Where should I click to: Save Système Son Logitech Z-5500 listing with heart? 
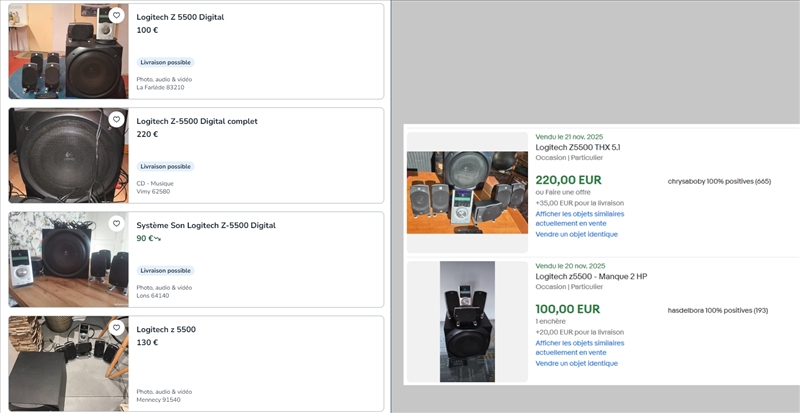pyautogui.click(x=116, y=224)
